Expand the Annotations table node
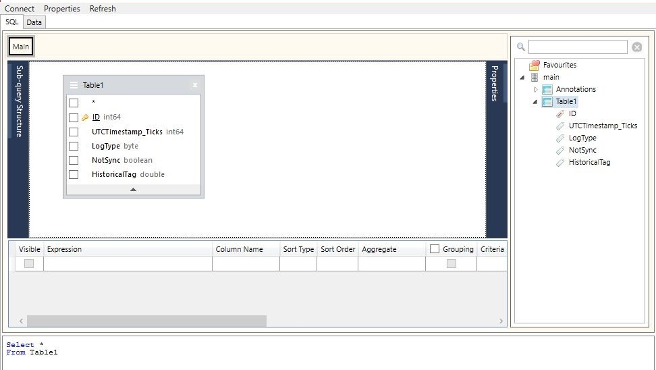Viewport: 656px width, 370px height. (x=536, y=90)
